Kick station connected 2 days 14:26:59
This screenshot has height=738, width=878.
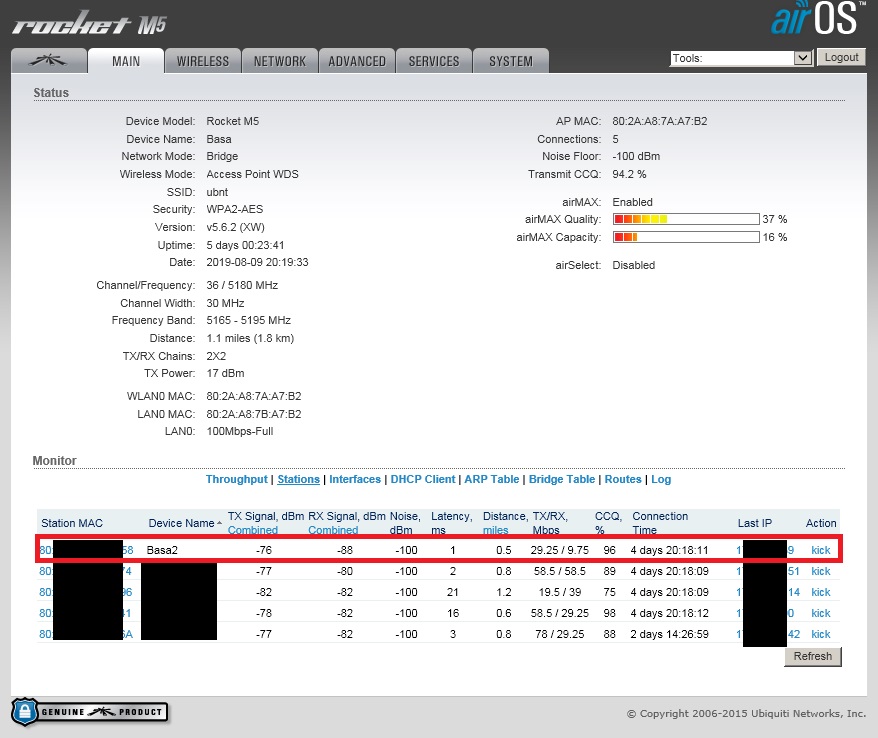tap(820, 634)
